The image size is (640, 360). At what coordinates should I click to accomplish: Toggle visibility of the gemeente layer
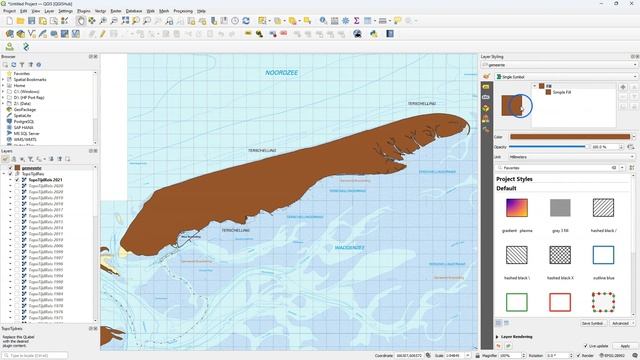click(x=10, y=168)
